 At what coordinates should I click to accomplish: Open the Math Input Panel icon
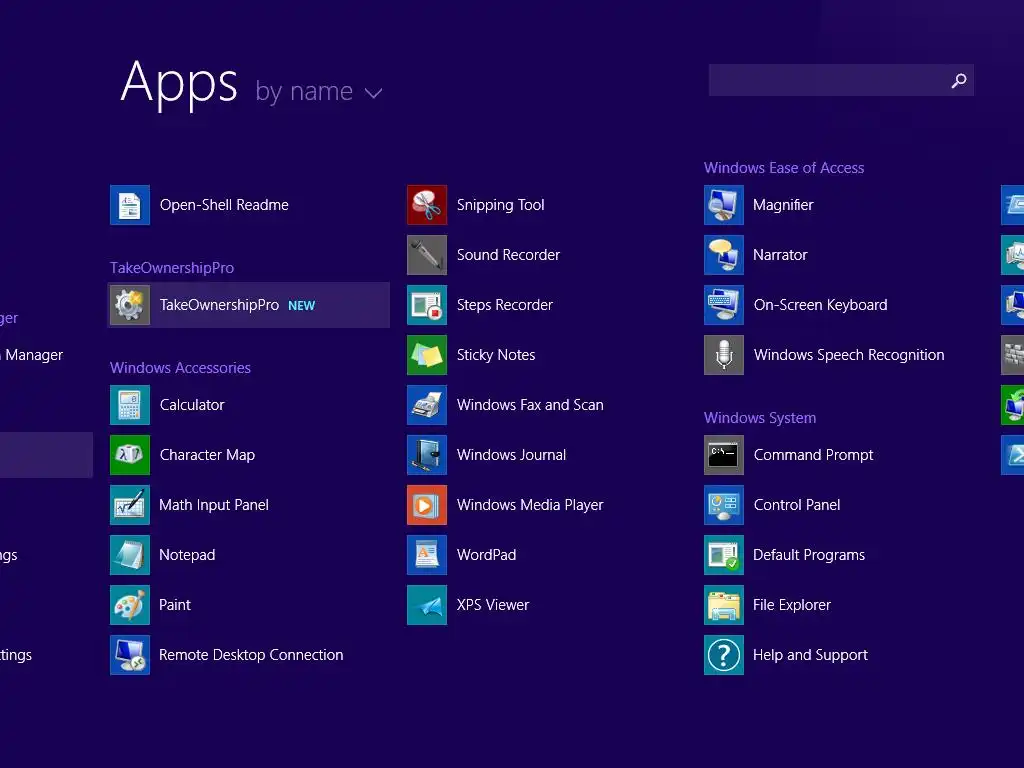click(x=129, y=505)
